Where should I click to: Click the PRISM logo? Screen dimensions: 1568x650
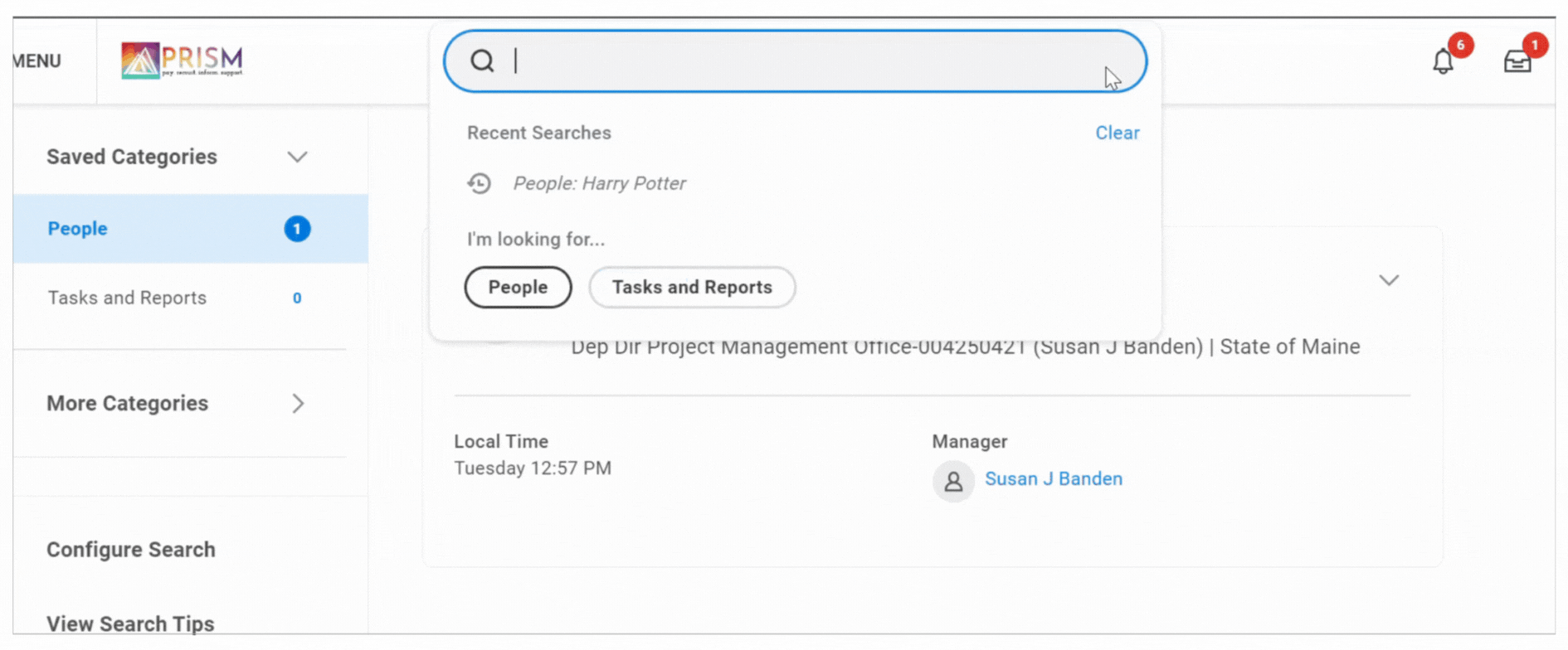(x=183, y=61)
